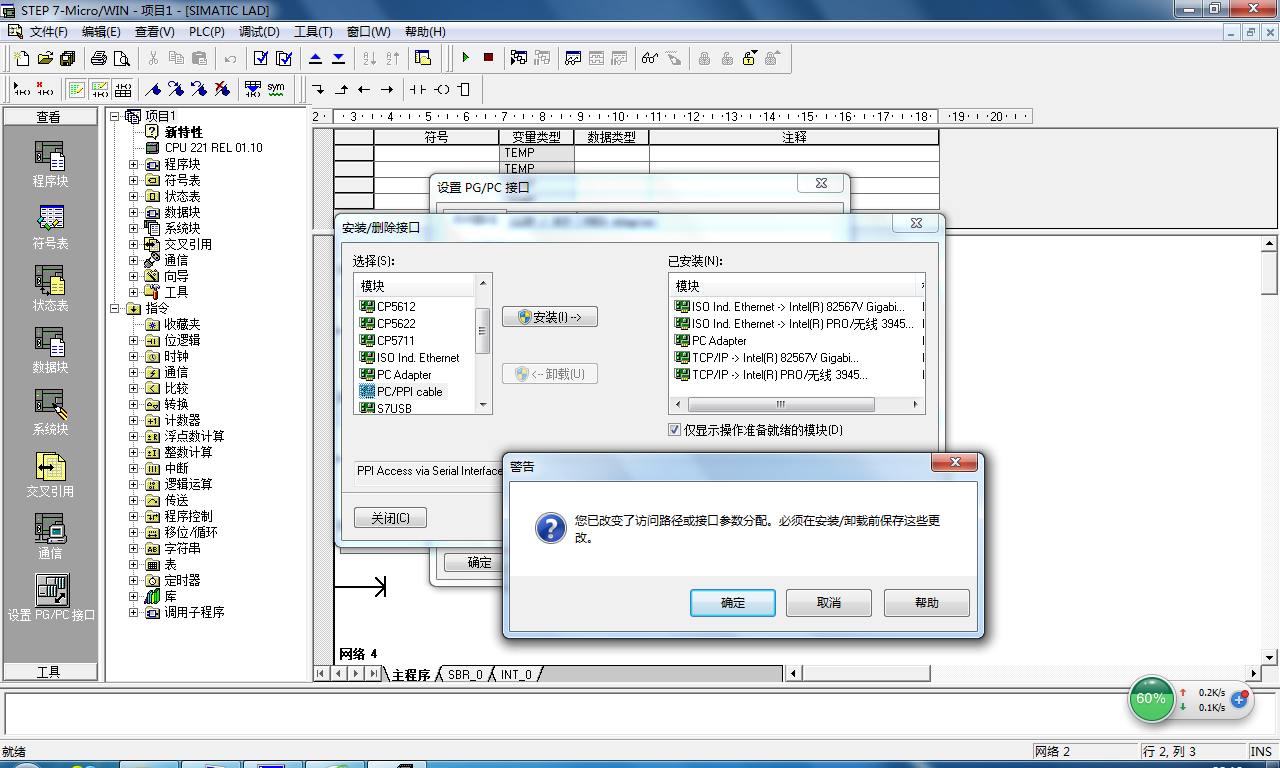
Task: Click the Insert Box toolbar icon
Action: (x=463, y=89)
